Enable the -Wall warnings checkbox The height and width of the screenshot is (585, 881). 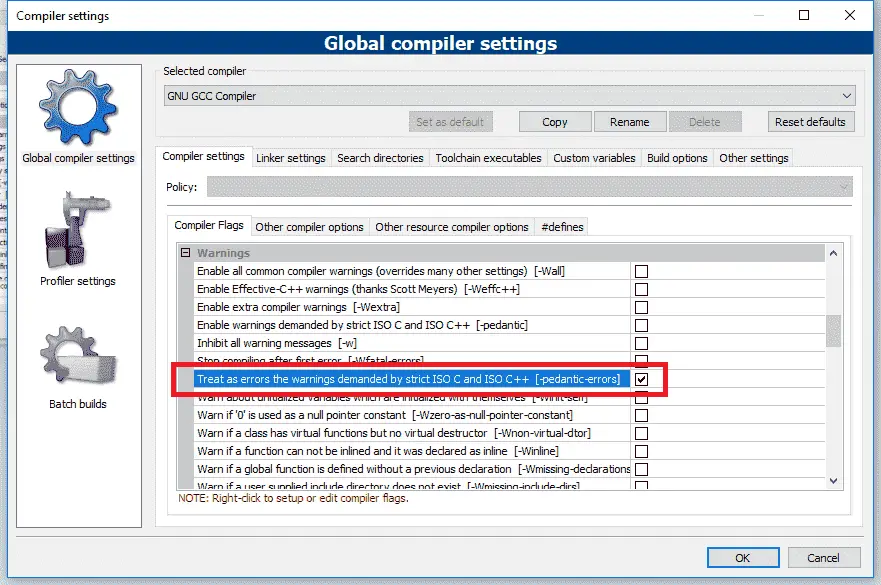click(641, 271)
